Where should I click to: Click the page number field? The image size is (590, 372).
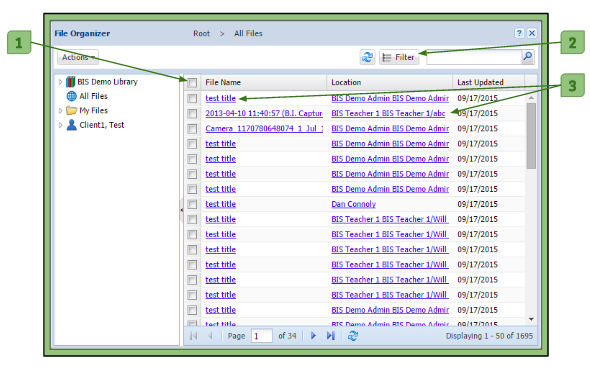pos(262,336)
